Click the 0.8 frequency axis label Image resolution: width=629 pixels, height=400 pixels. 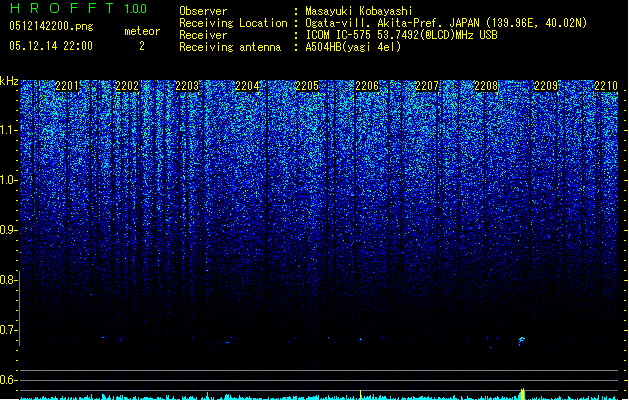coord(8,280)
